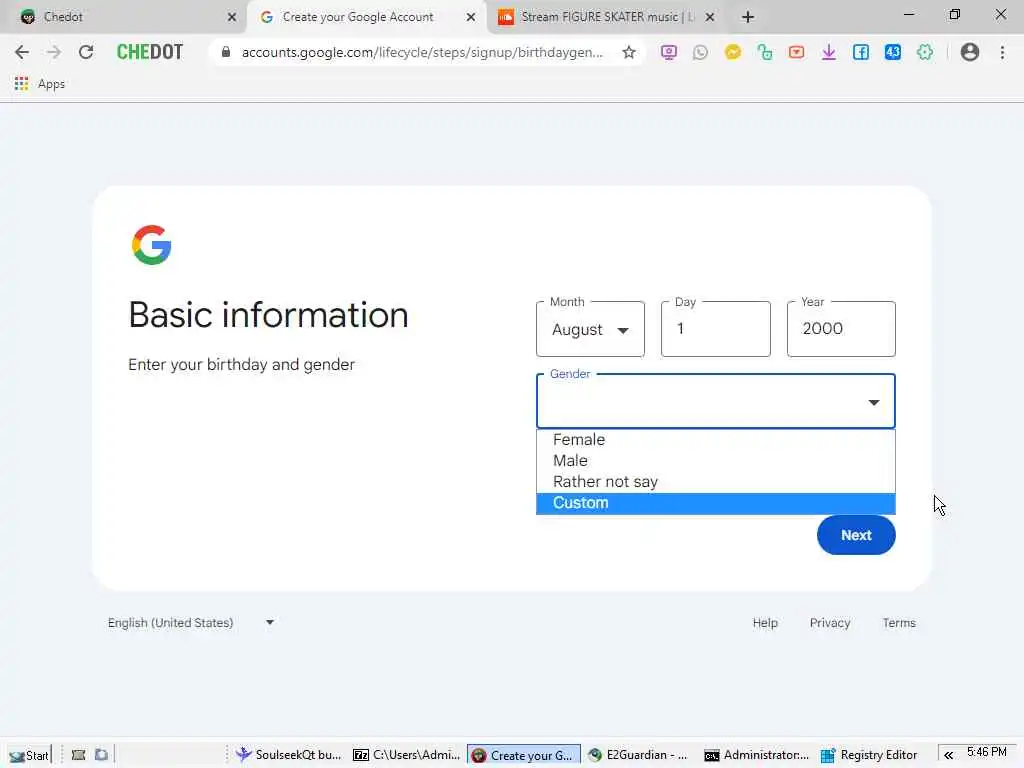The height and width of the screenshot is (768, 1024).
Task: View the site lock security icon
Action: click(226, 52)
